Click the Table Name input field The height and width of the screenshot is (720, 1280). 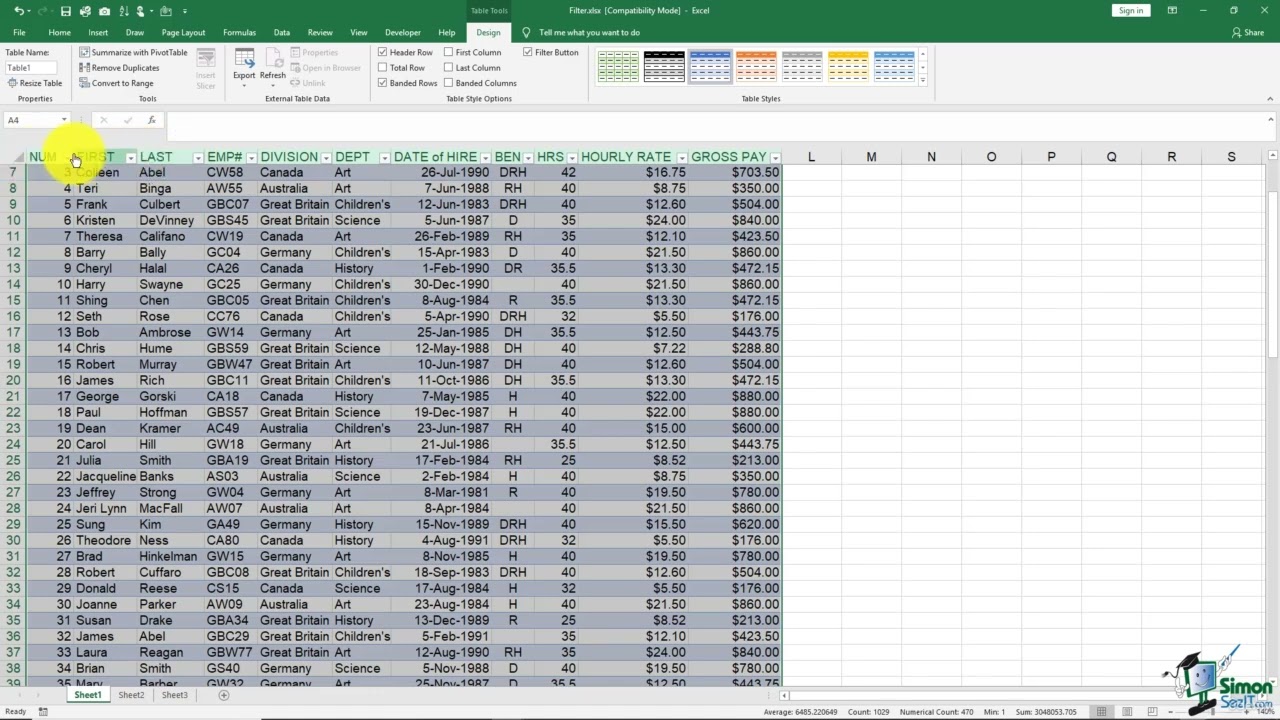(31, 68)
